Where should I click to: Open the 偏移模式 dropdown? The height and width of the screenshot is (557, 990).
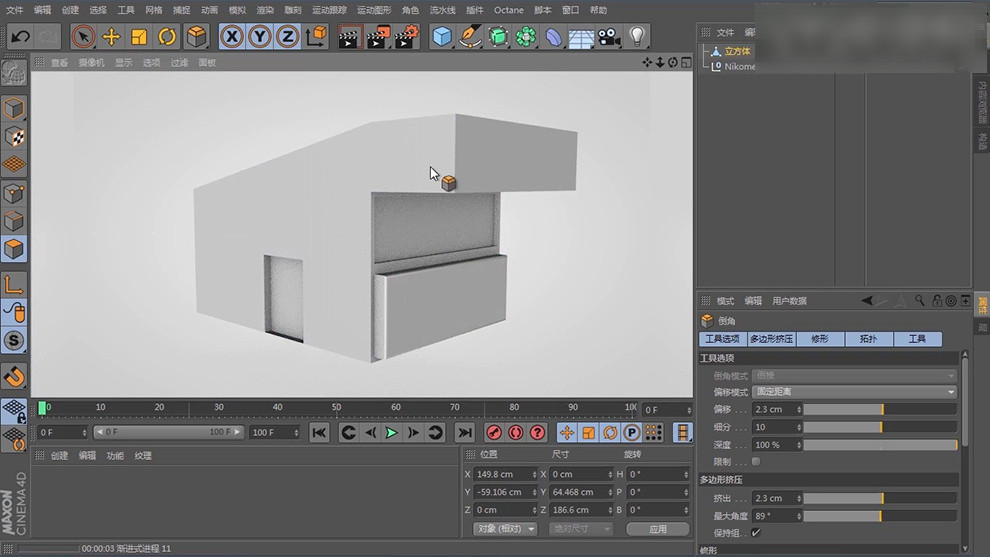(x=854, y=392)
